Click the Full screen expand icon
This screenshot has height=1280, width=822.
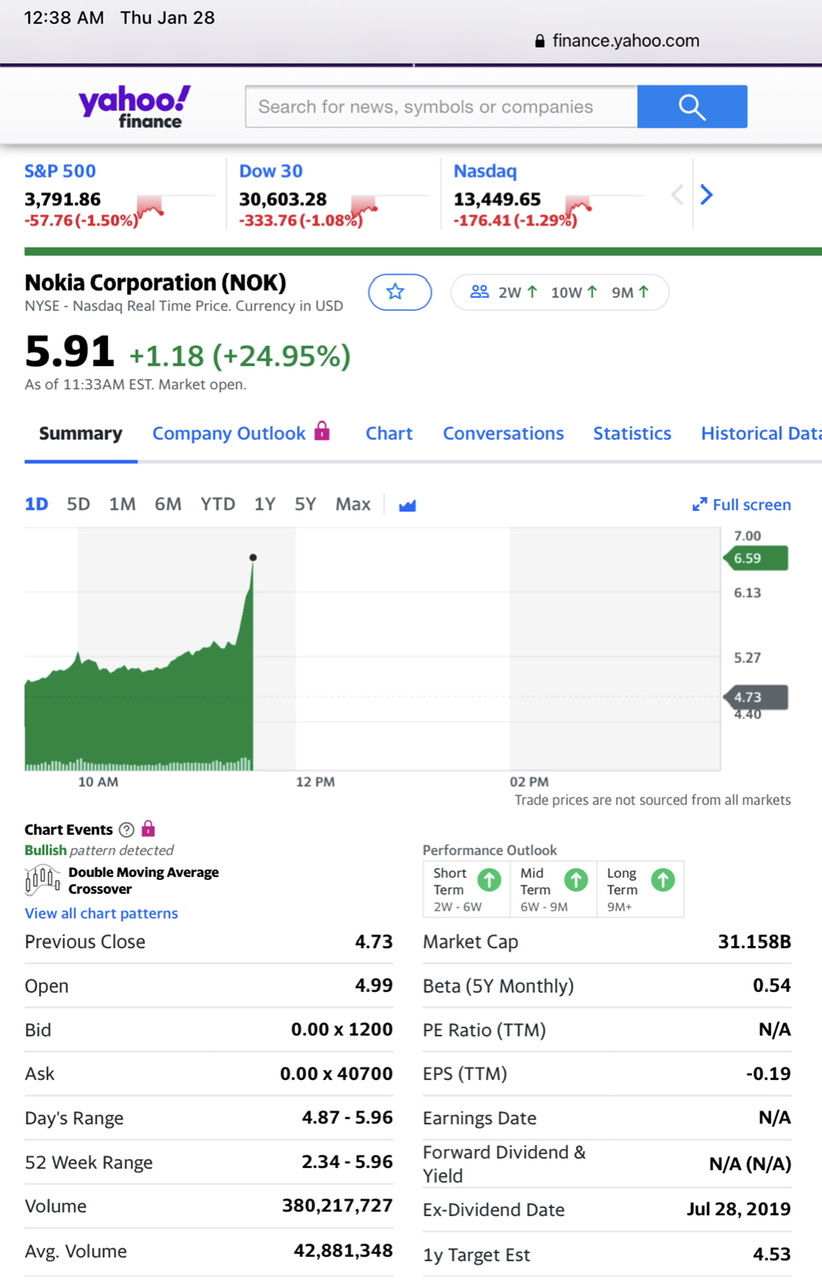(700, 505)
